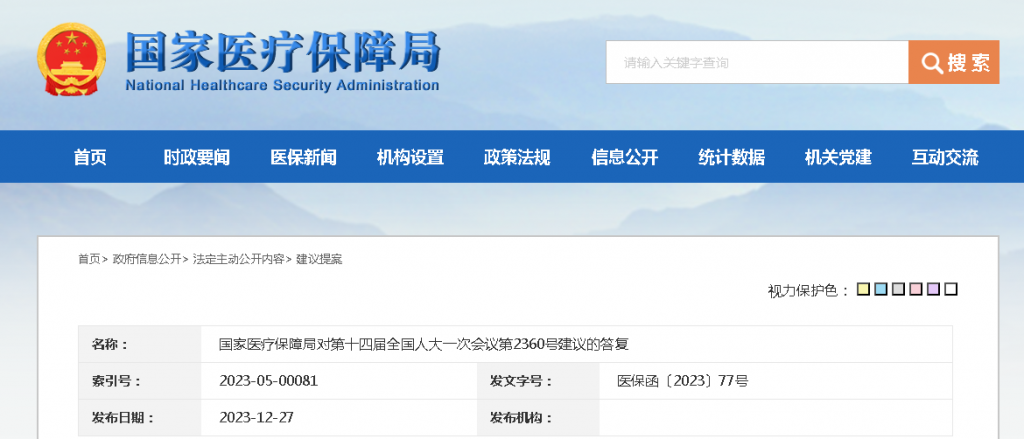The height and width of the screenshot is (439, 1024).
Task: Select the gray eye-protection color swatch
Action: (899, 289)
